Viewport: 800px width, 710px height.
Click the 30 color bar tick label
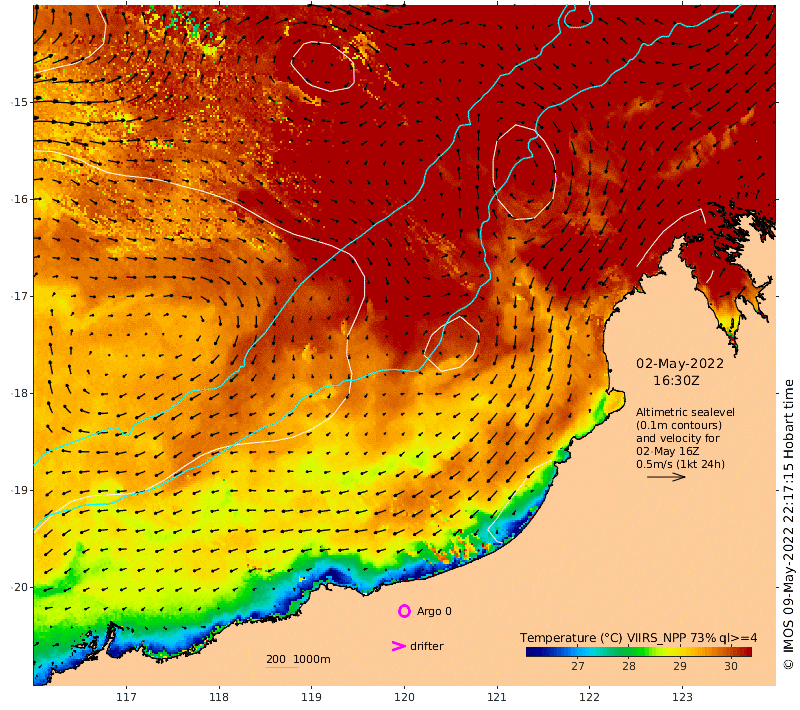(x=731, y=666)
